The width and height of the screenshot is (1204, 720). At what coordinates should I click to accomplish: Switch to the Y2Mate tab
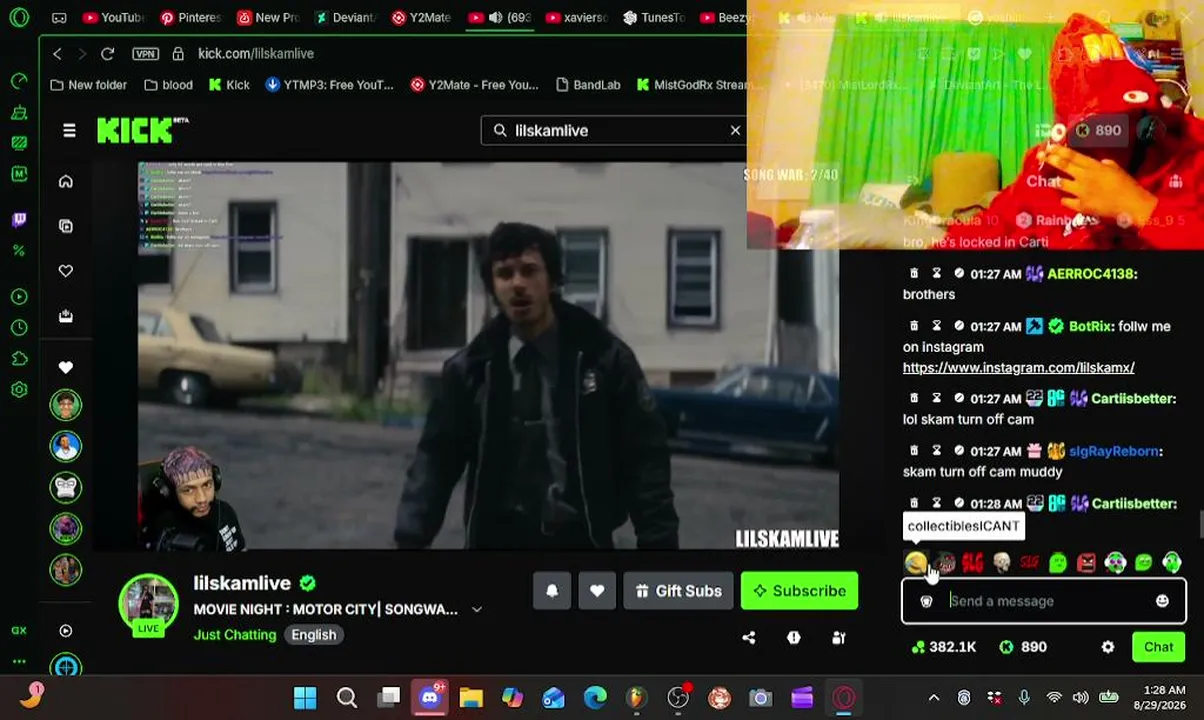422,17
